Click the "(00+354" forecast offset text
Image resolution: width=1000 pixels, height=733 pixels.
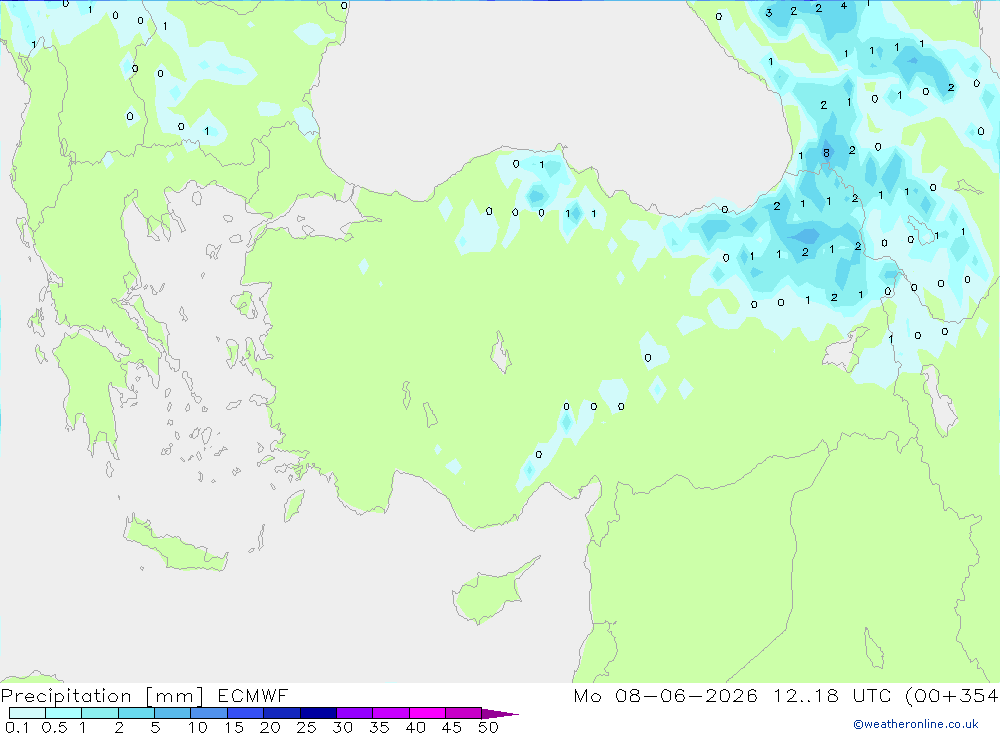coord(952,695)
